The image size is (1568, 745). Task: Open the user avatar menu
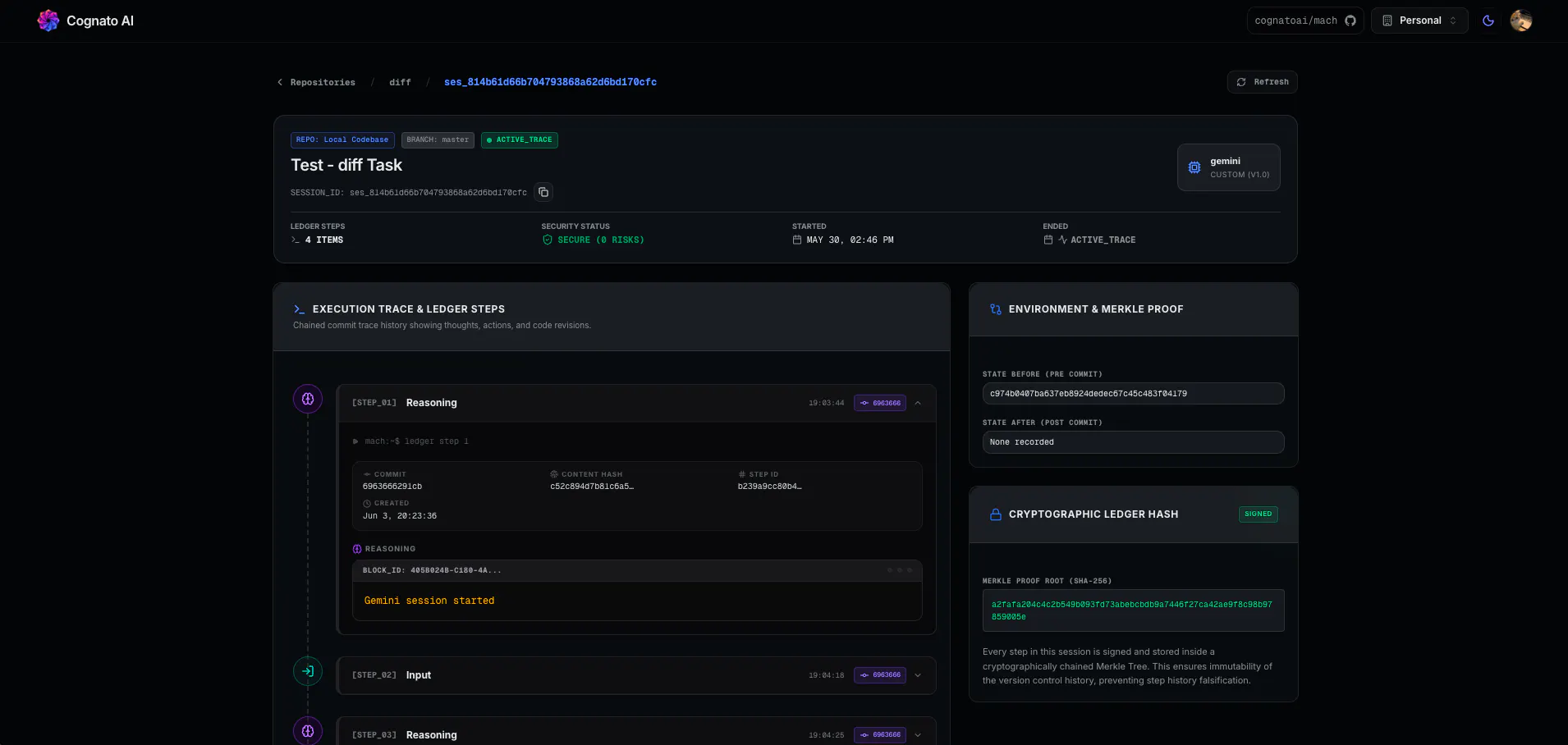(1521, 21)
